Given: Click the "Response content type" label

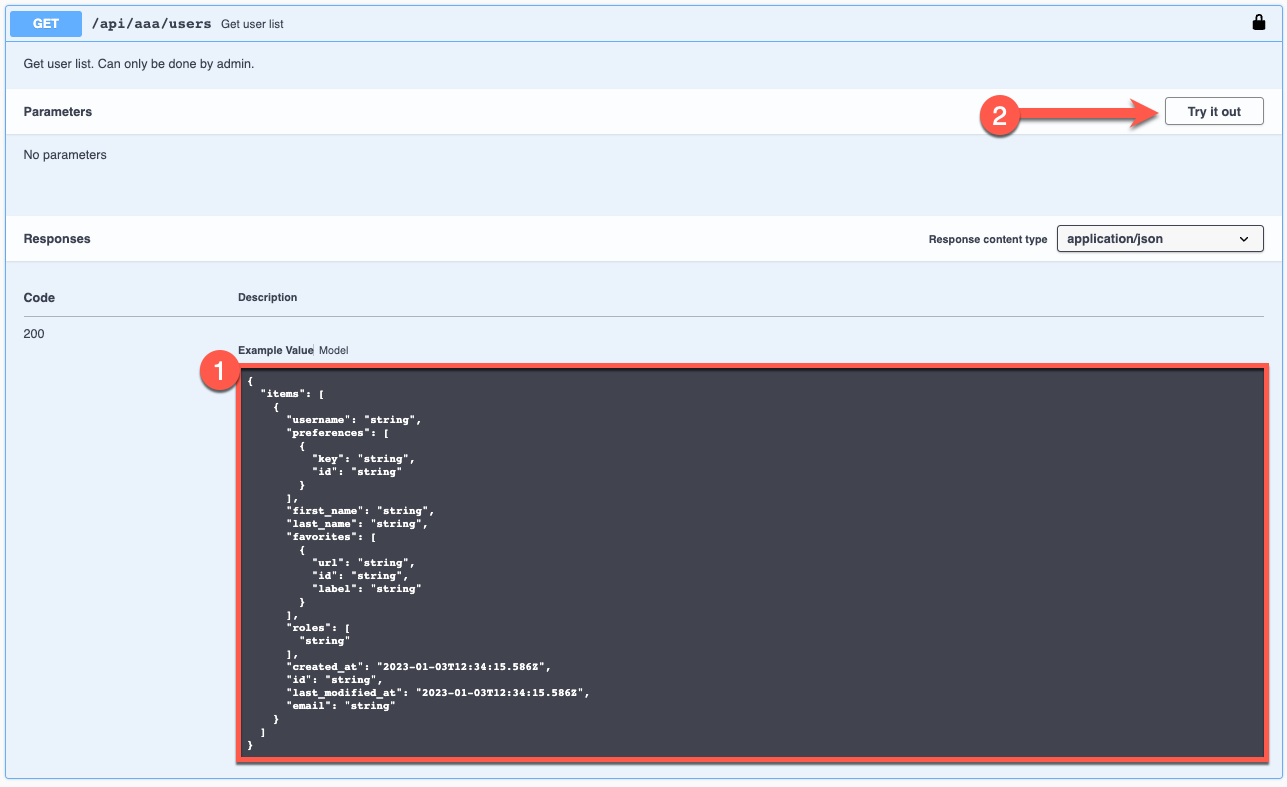Looking at the screenshot, I should tap(988, 240).
